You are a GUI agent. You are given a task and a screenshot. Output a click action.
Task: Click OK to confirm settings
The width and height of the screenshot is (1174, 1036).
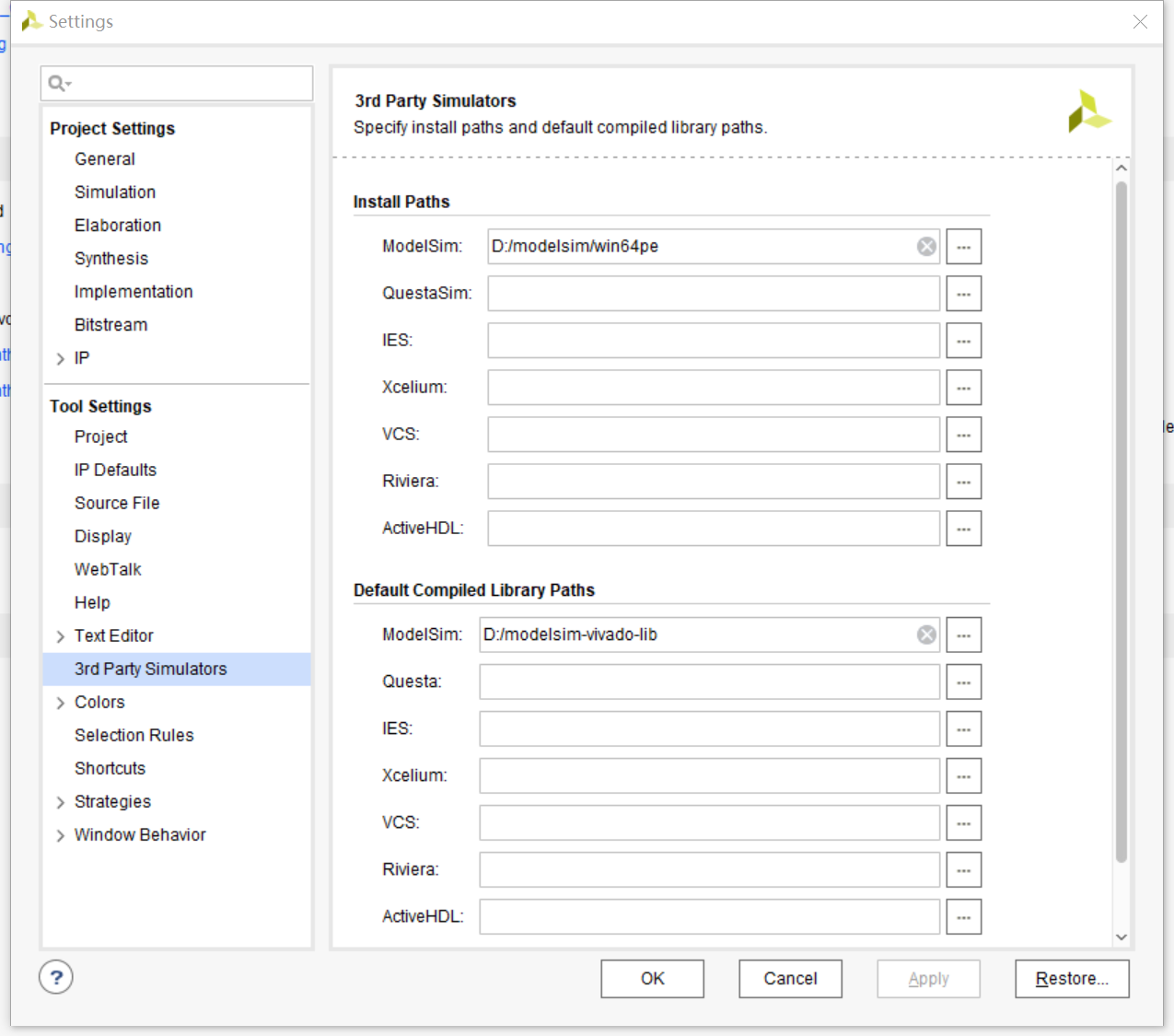(x=652, y=979)
